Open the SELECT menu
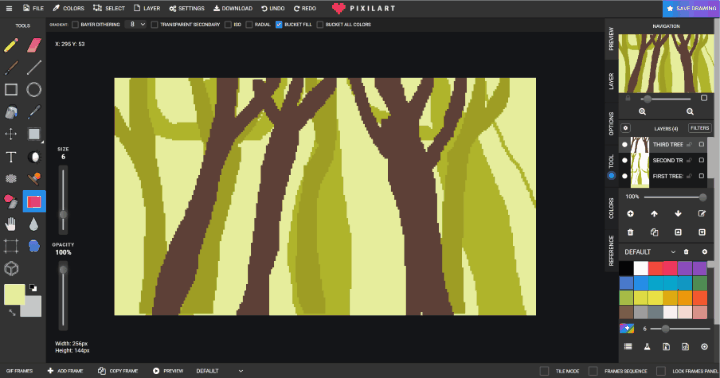The height and width of the screenshot is (378, 720). 109,8
